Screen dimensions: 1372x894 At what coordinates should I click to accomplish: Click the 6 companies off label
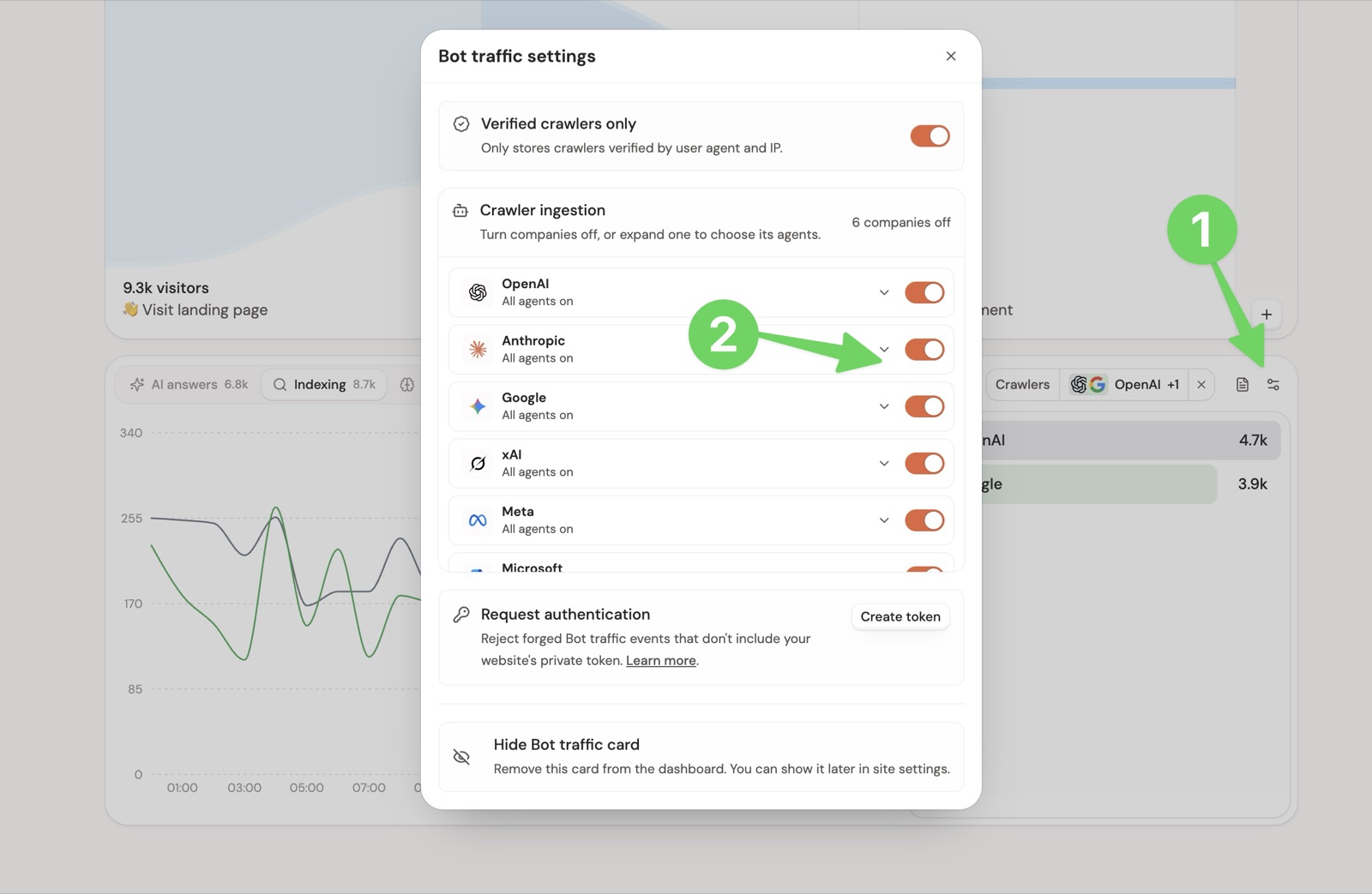(x=900, y=223)
